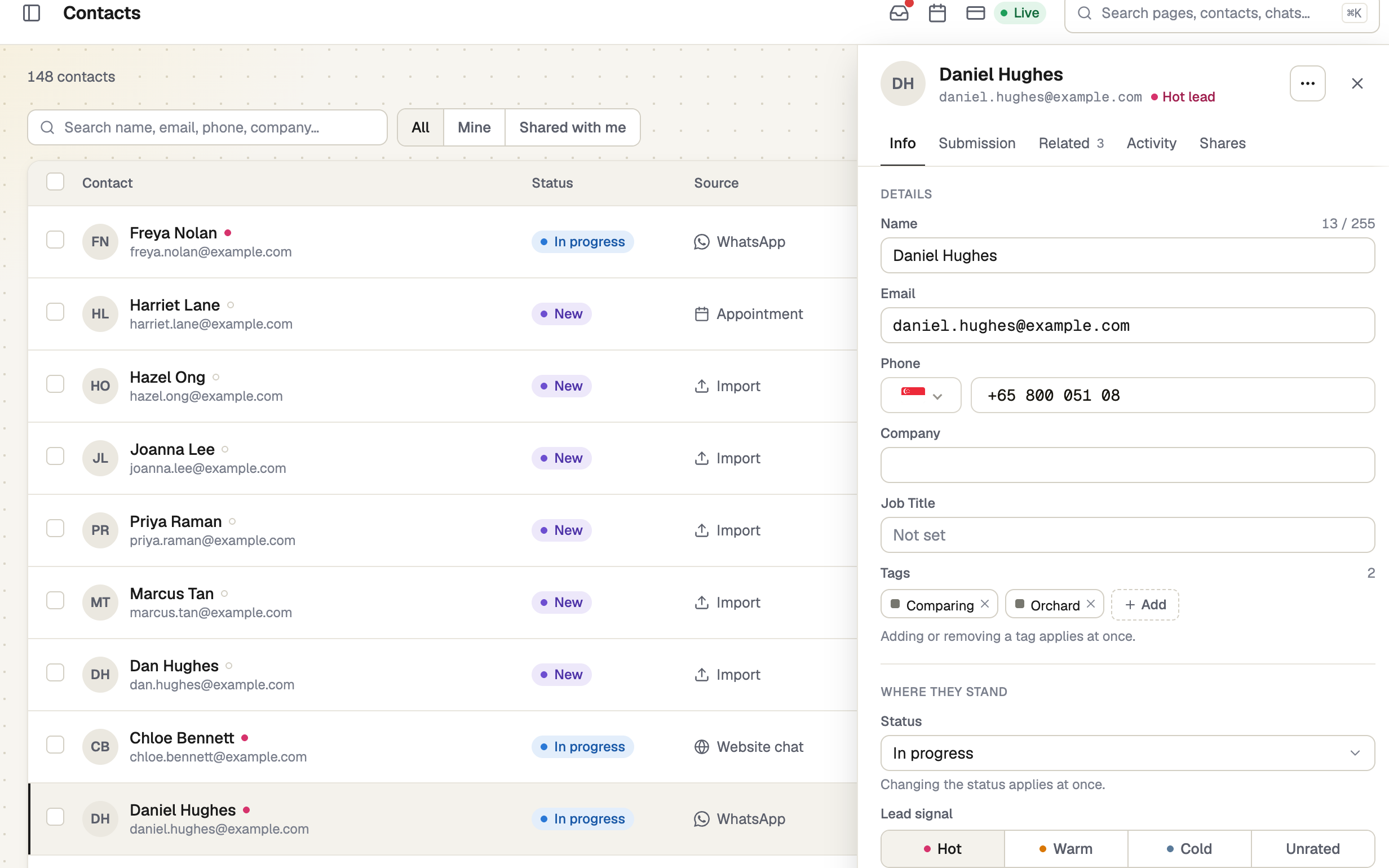Screen dimensions: 1389x868
Task: Filter contacts by Shared with me
Action: coord(572,127)
